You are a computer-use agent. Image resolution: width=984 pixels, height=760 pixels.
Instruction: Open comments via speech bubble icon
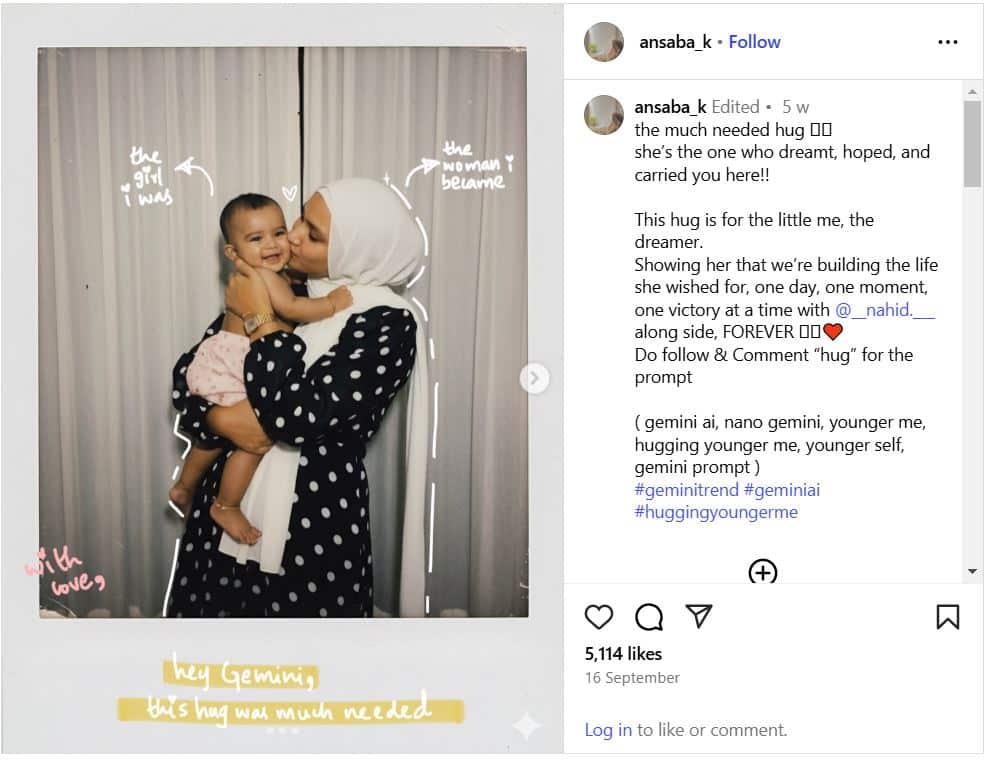tap(649, 617)
